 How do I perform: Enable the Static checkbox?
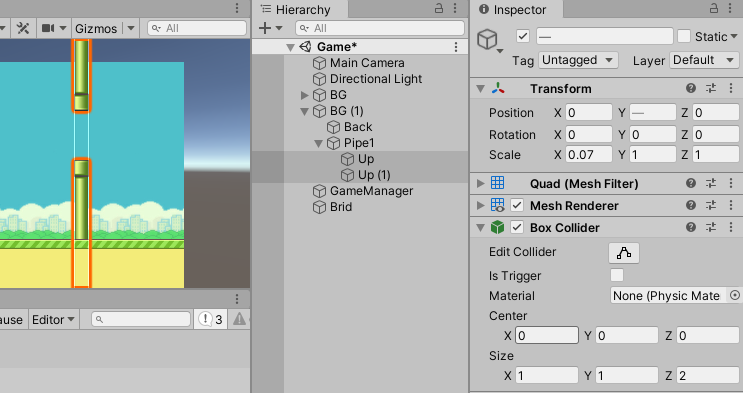pos(684,36)
